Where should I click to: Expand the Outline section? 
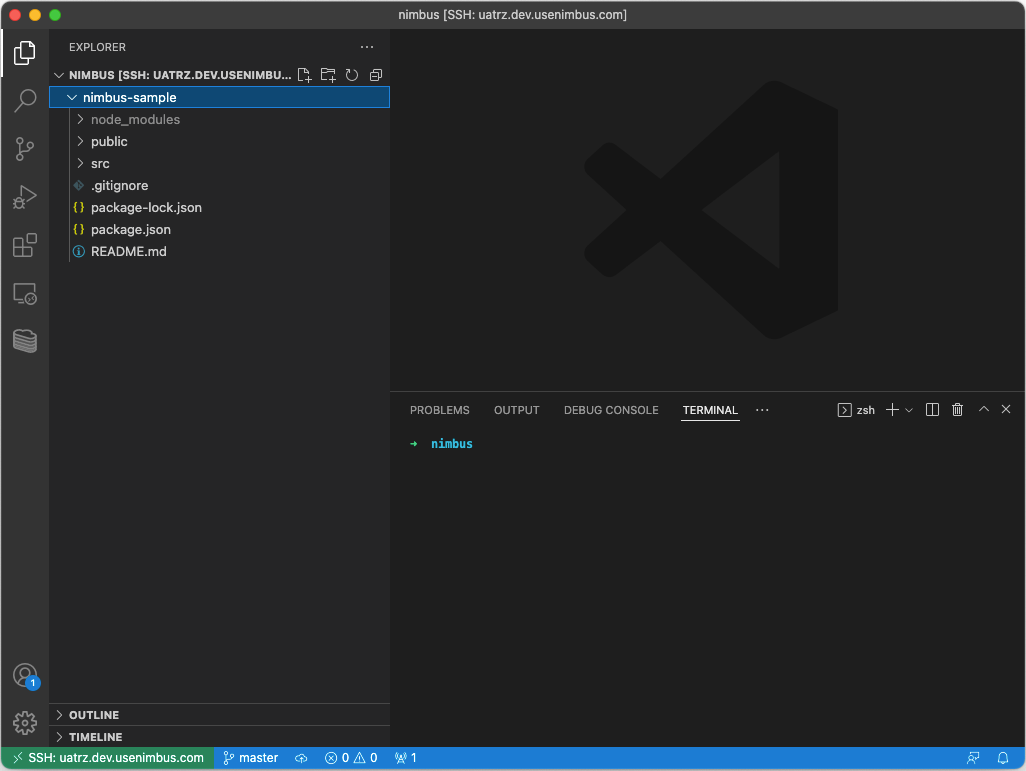(x=219, y=715)
